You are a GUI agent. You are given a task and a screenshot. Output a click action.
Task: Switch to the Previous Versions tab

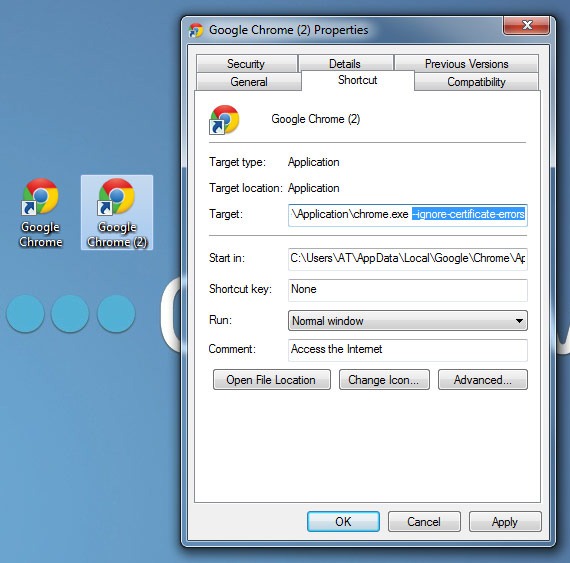pos(466,64)
